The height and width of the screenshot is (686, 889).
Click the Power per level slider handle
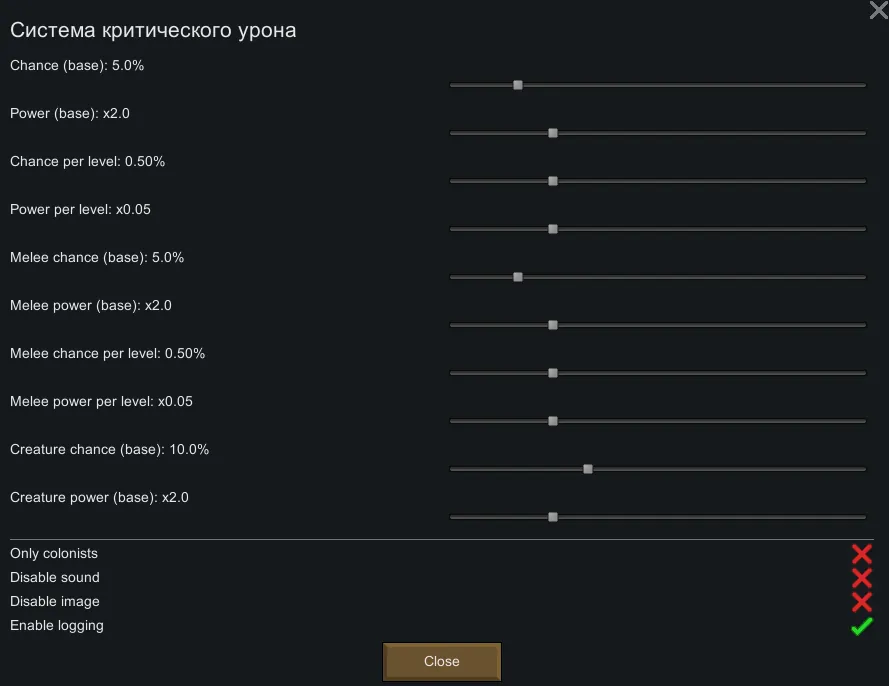[x=553, y=229]
